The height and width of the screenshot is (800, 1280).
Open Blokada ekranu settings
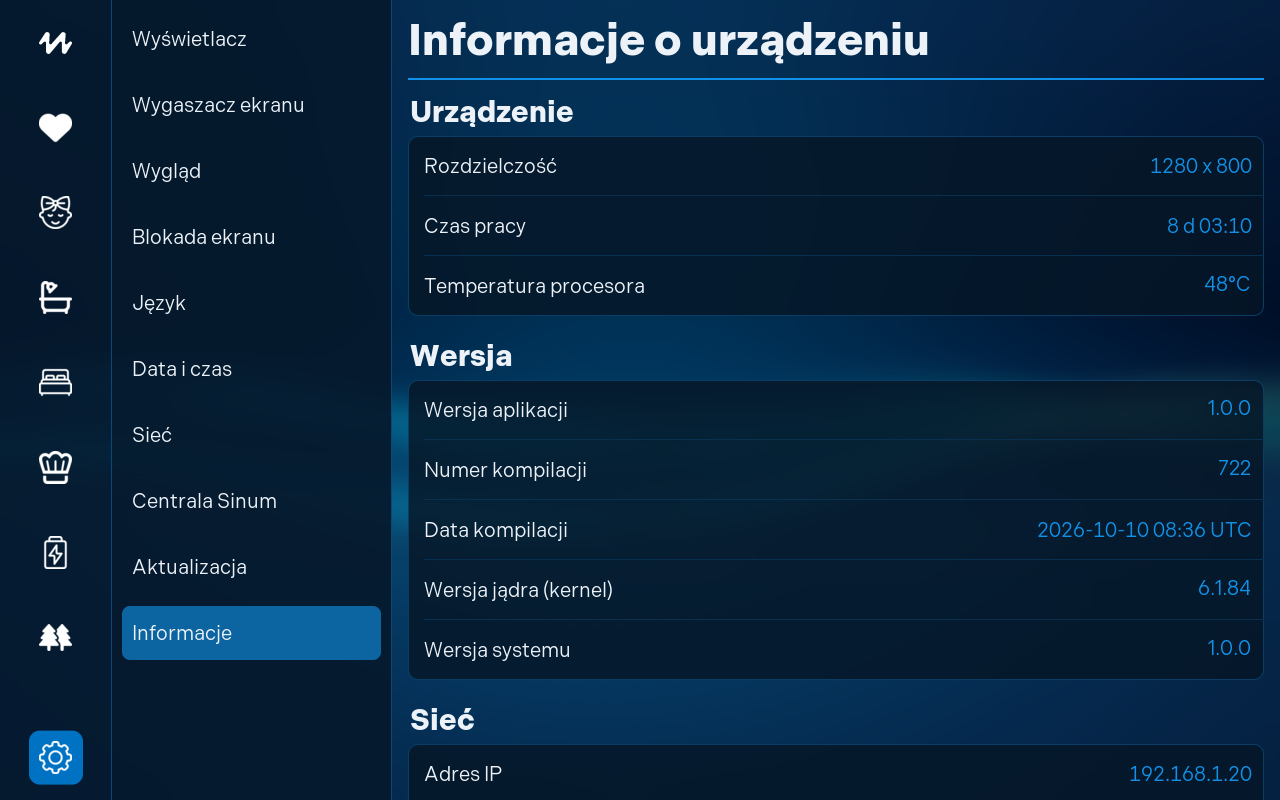(x=251, y=237)
